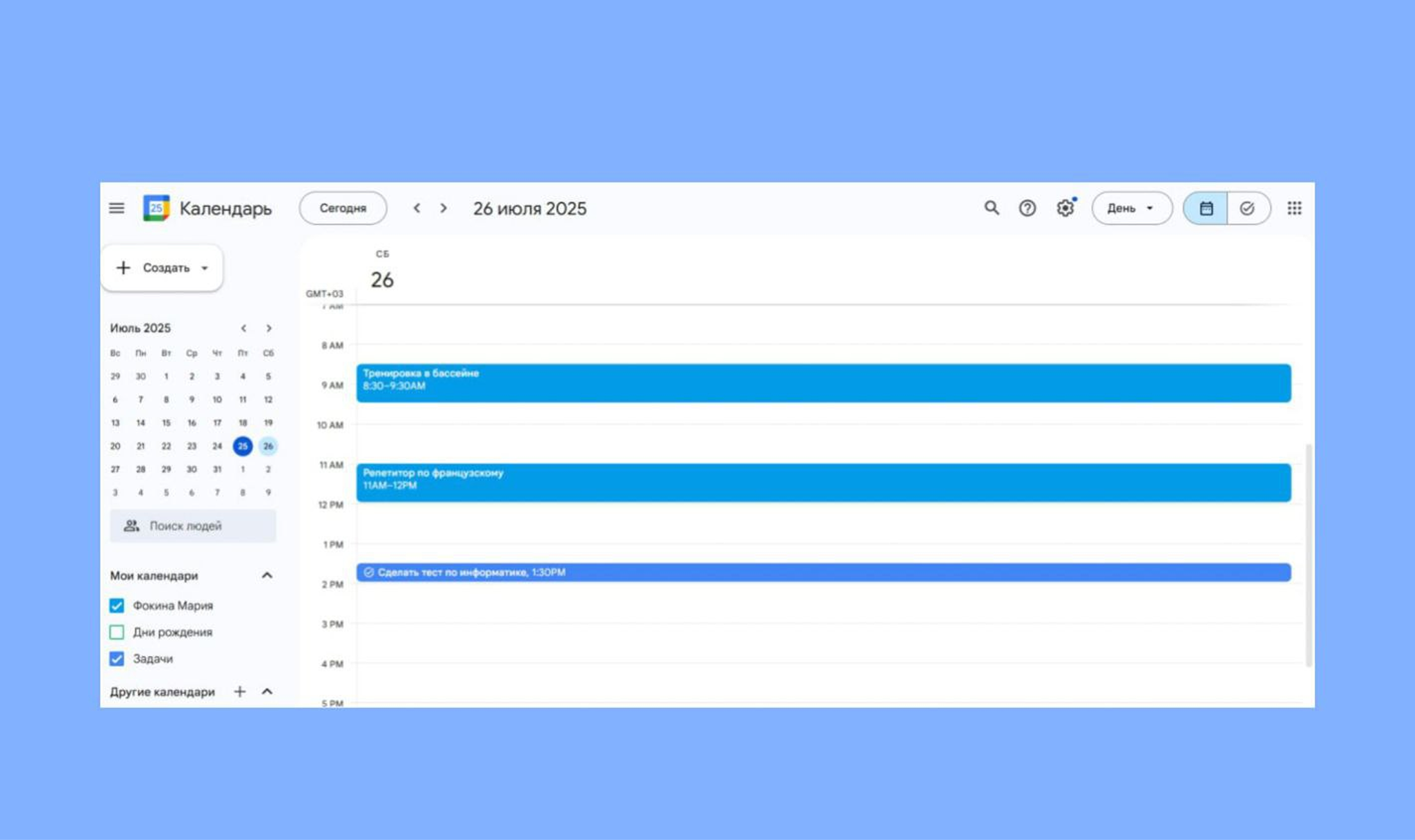
Task: Select July 31 in mini calendar
Action: tap(217, 469)
